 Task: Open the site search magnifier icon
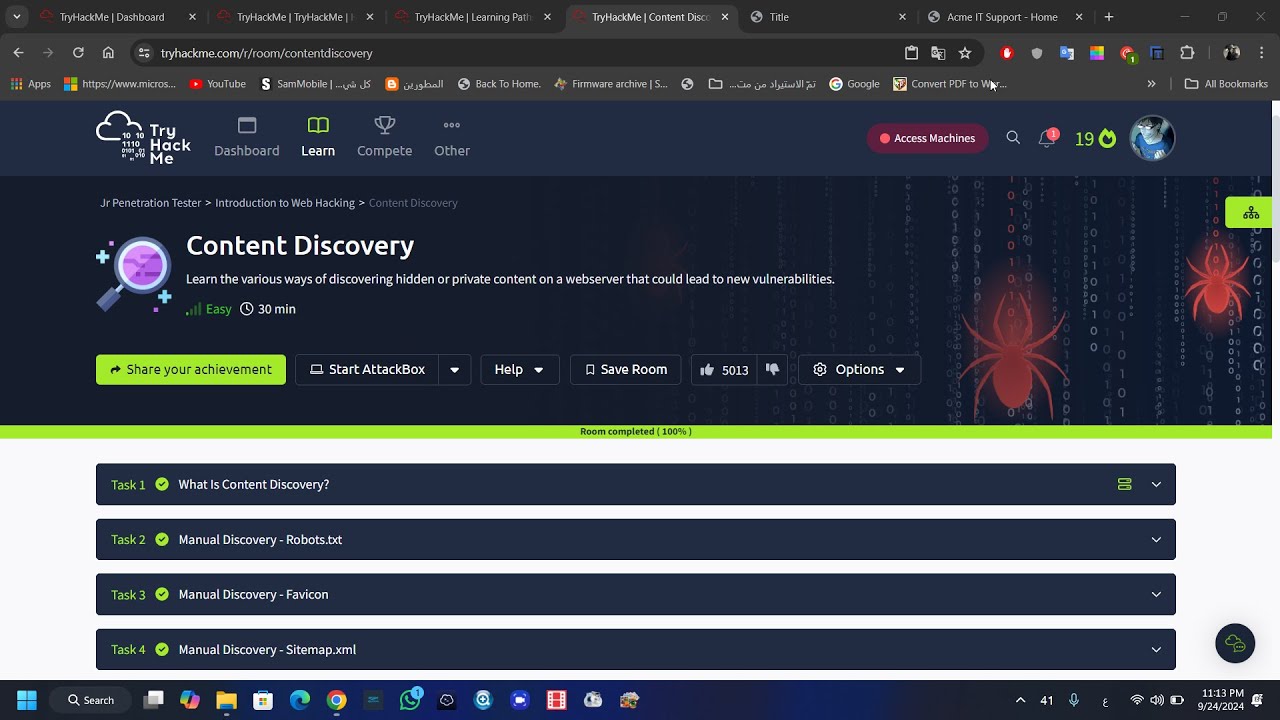1013,138
